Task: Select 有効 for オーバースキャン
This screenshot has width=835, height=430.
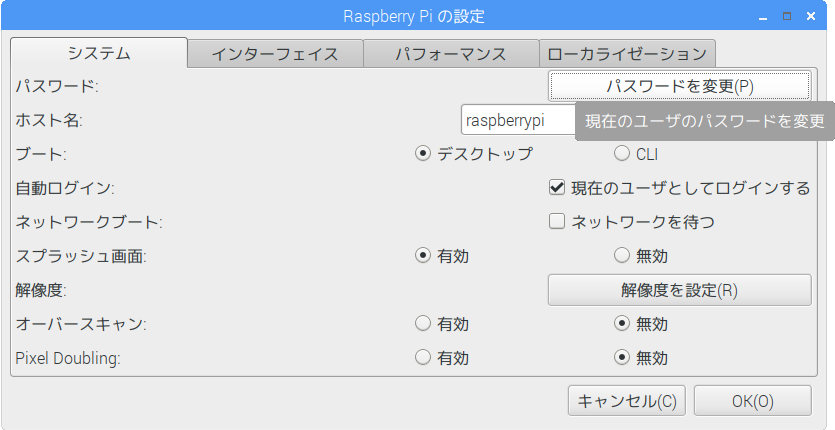Action: (441, 323)
